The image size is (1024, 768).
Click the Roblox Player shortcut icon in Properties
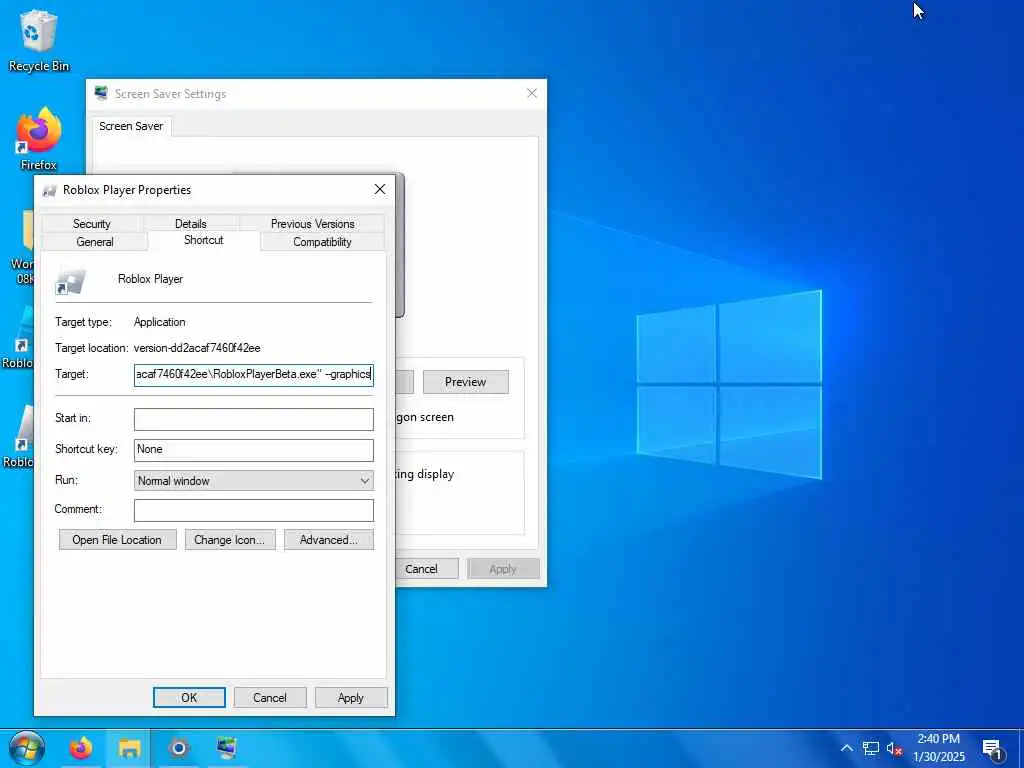pos(70,281)
